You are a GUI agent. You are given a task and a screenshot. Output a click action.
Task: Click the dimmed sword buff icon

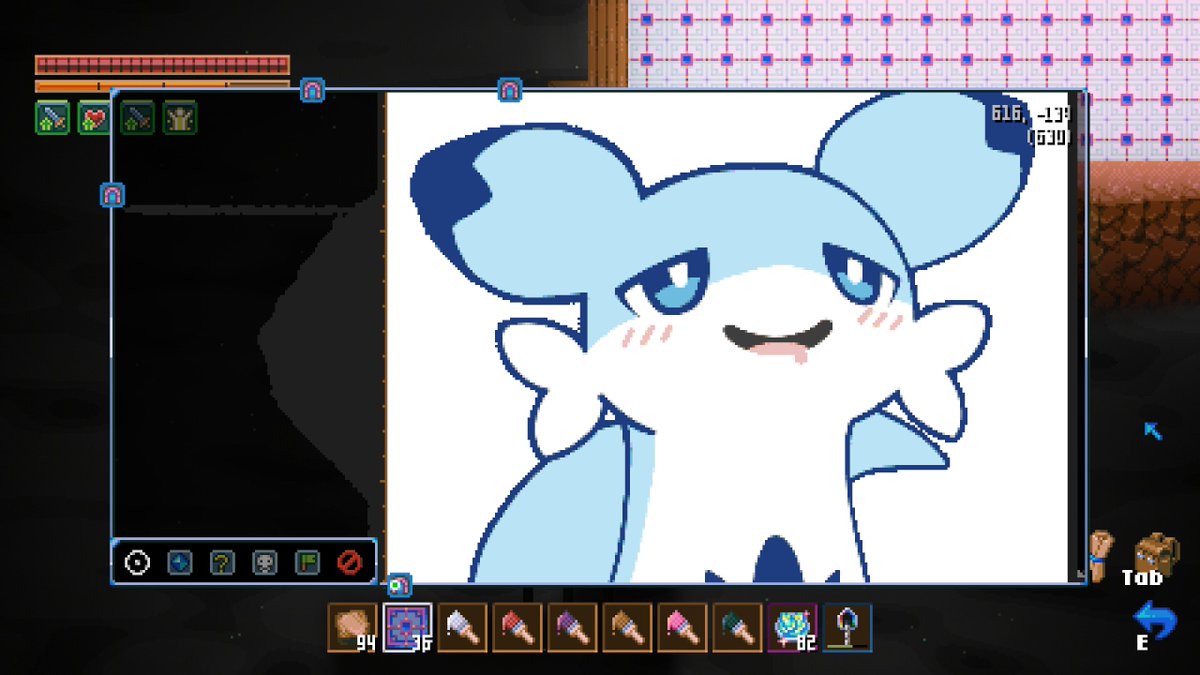coord(137,118)
